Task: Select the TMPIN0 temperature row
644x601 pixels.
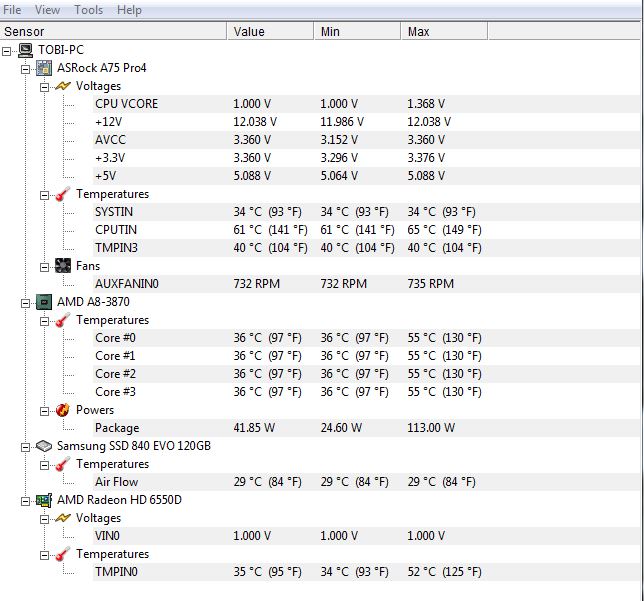Action: [x=366, y=572]
